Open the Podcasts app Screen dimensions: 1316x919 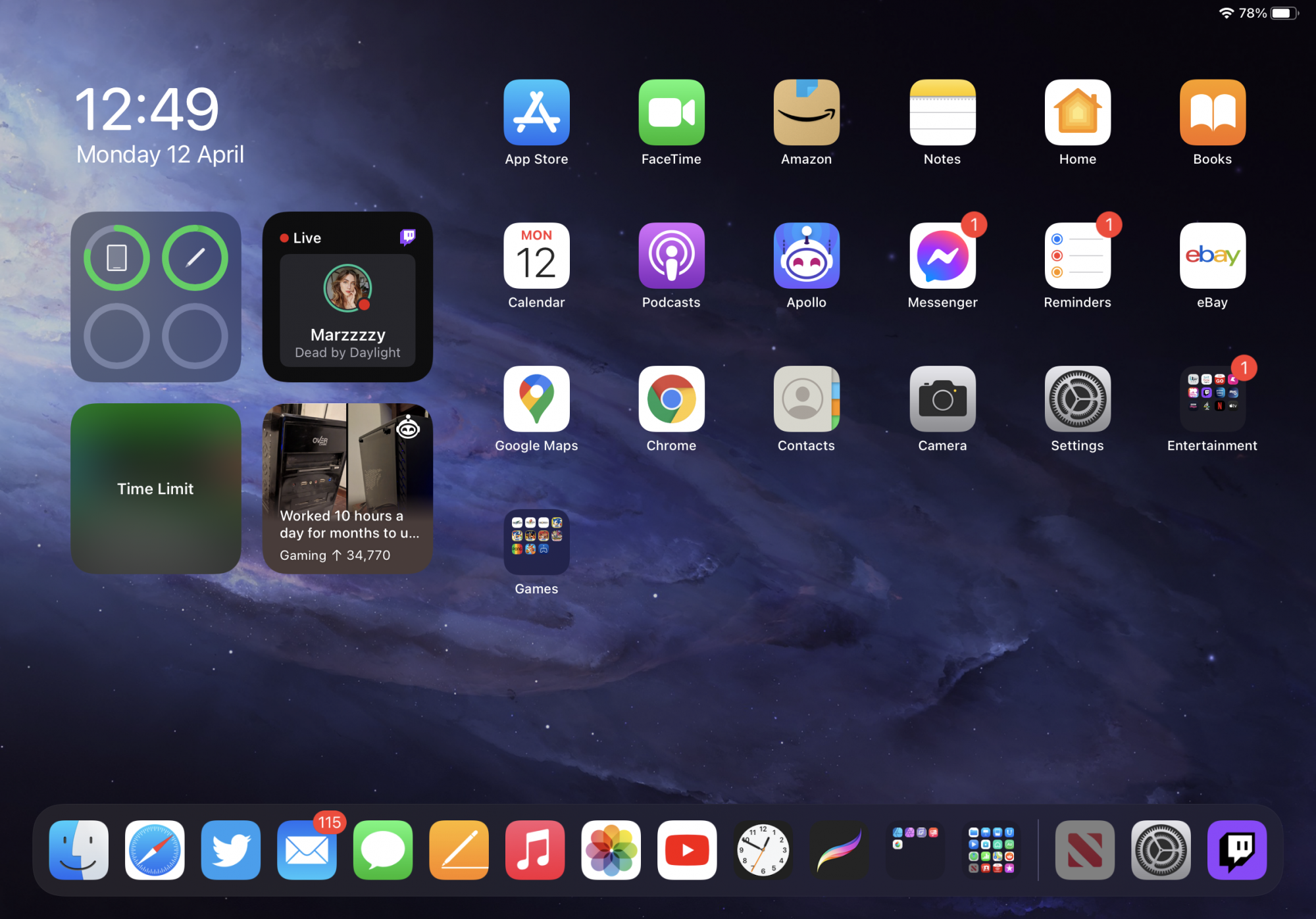(x=671, y=256)
